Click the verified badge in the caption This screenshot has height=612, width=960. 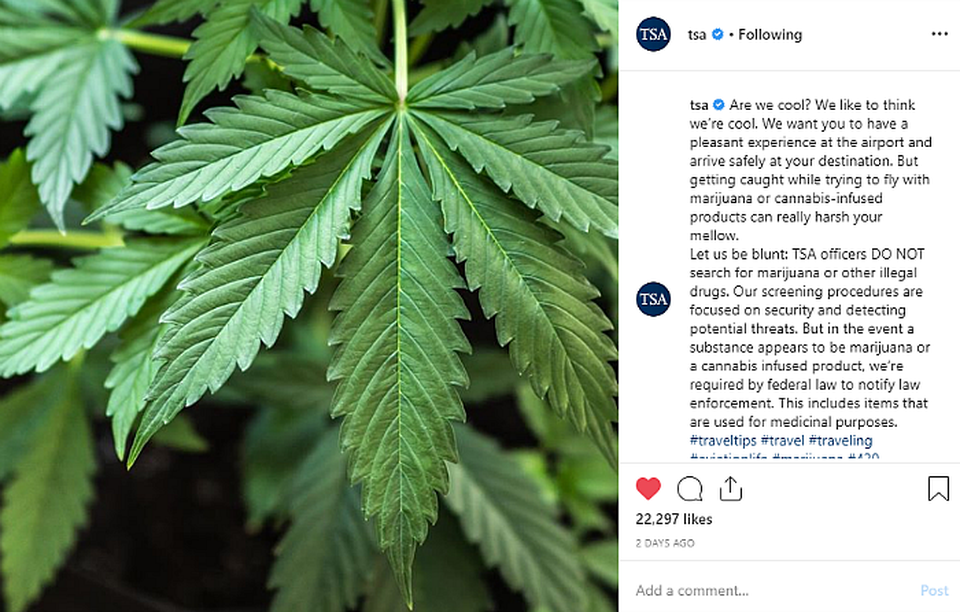coord(719,105)
